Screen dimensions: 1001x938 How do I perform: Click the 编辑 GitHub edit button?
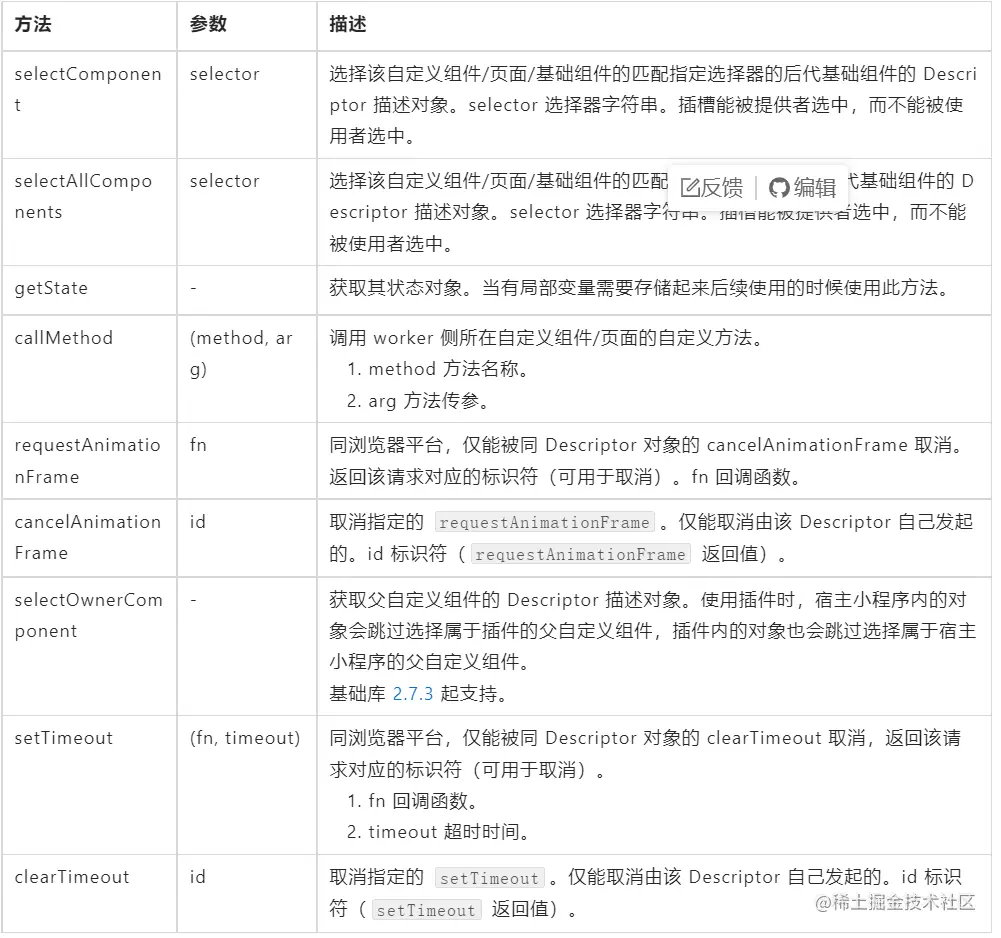[802, 188]
